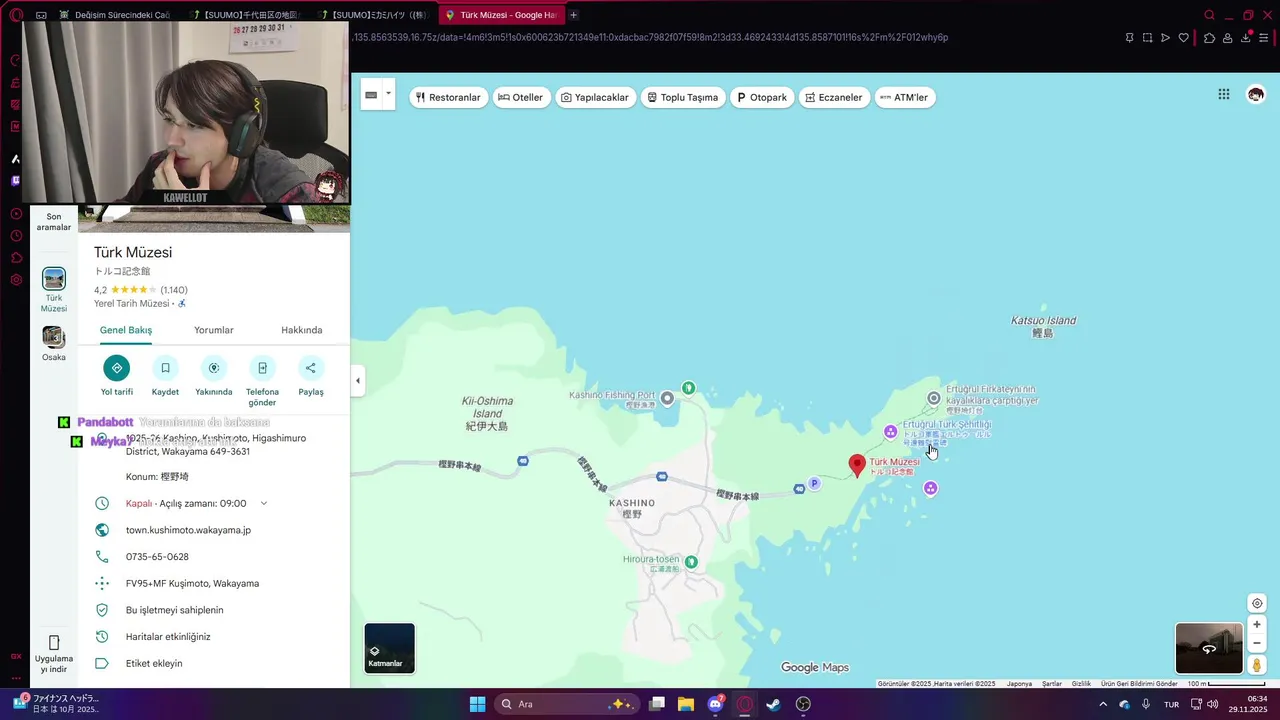
Task: Filter map by Otopark
Action: click(763, 97)
